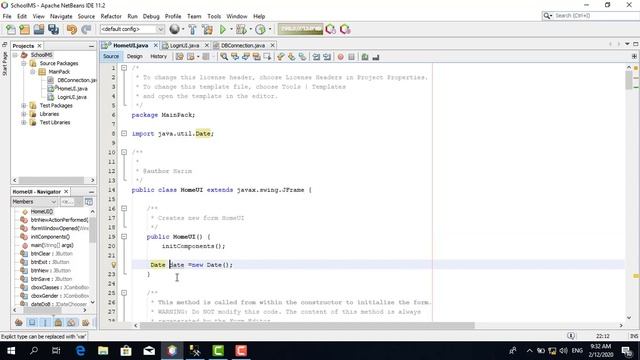This screenshot has width=640, height=360.
Task: Toggle the bookmark icon in editor toolbar
Action: (x=302, y=57)
